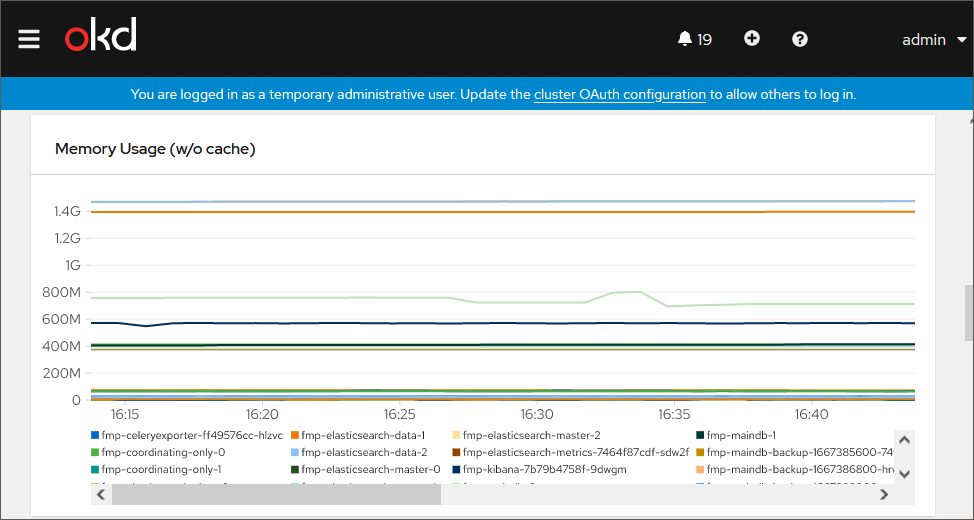Open the hamburger navigation menu
The image size is (974, 520).
(29, 39)
